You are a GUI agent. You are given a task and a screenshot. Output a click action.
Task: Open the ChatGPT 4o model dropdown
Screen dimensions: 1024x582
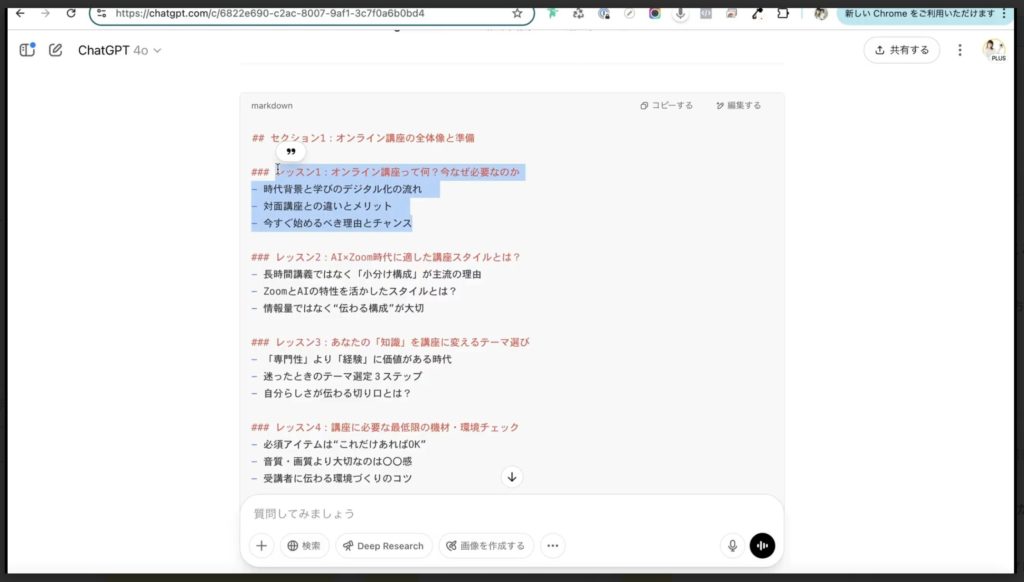[x=117, y=50]
